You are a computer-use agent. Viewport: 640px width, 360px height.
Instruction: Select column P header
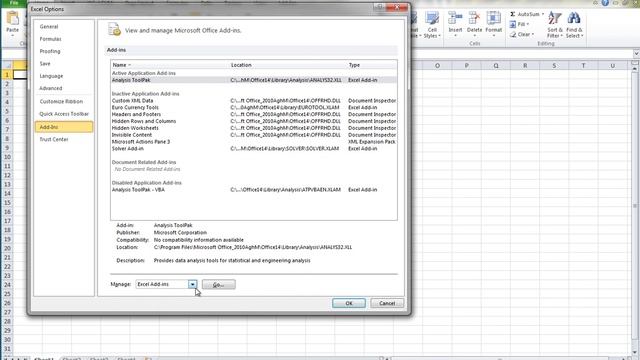pos(467,65)
